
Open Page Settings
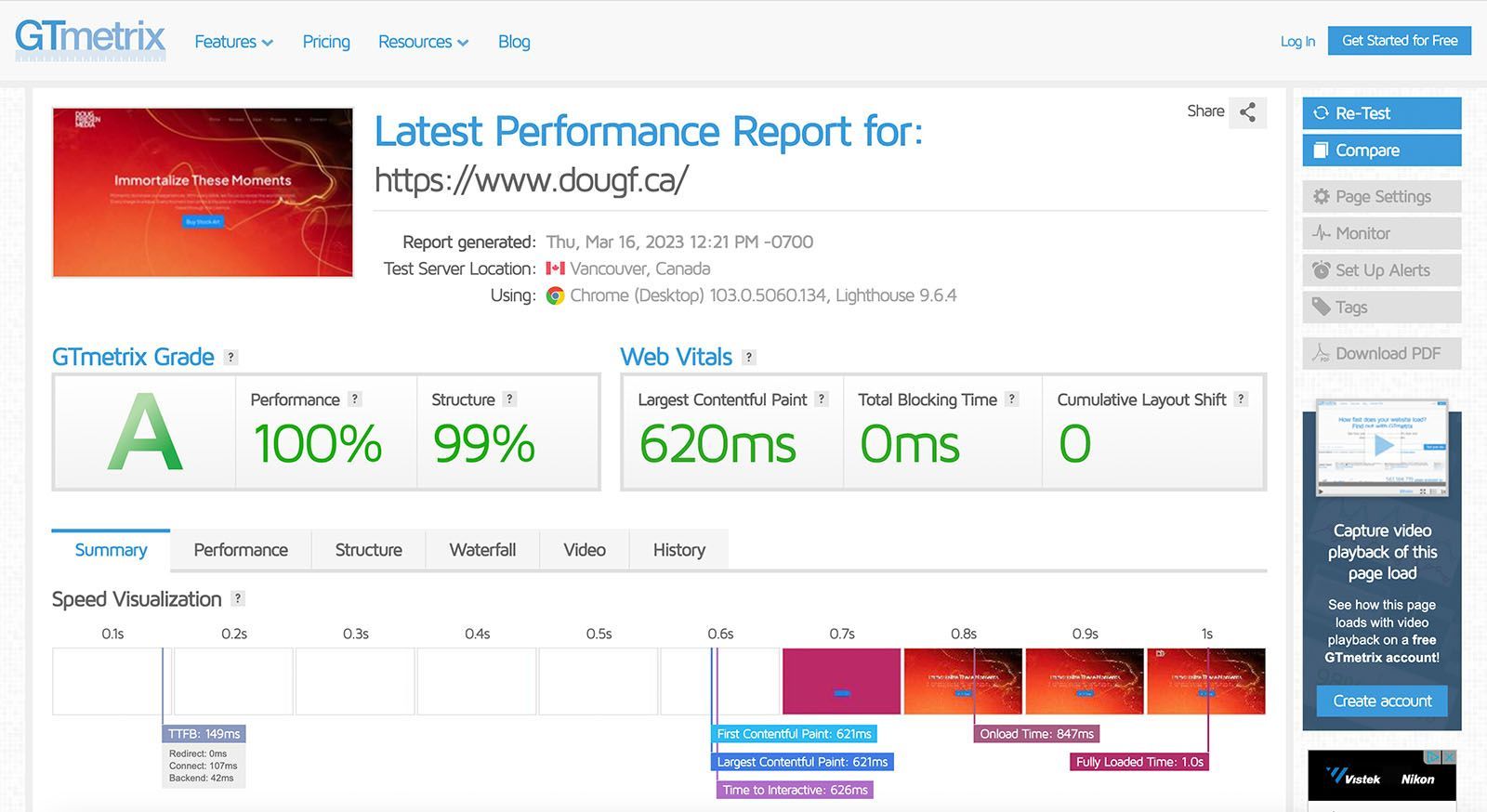1382,197
